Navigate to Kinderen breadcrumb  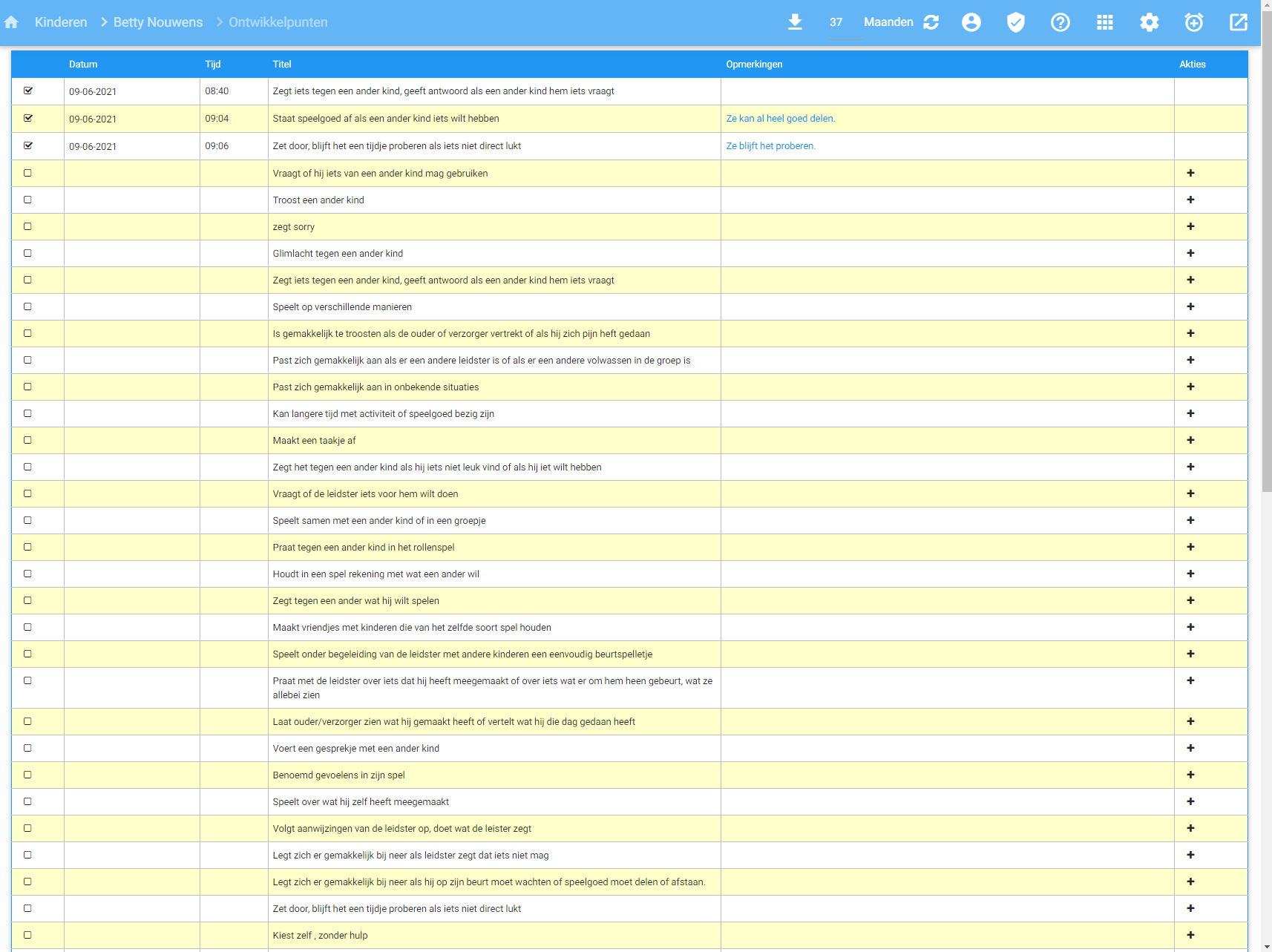(61, 22)
